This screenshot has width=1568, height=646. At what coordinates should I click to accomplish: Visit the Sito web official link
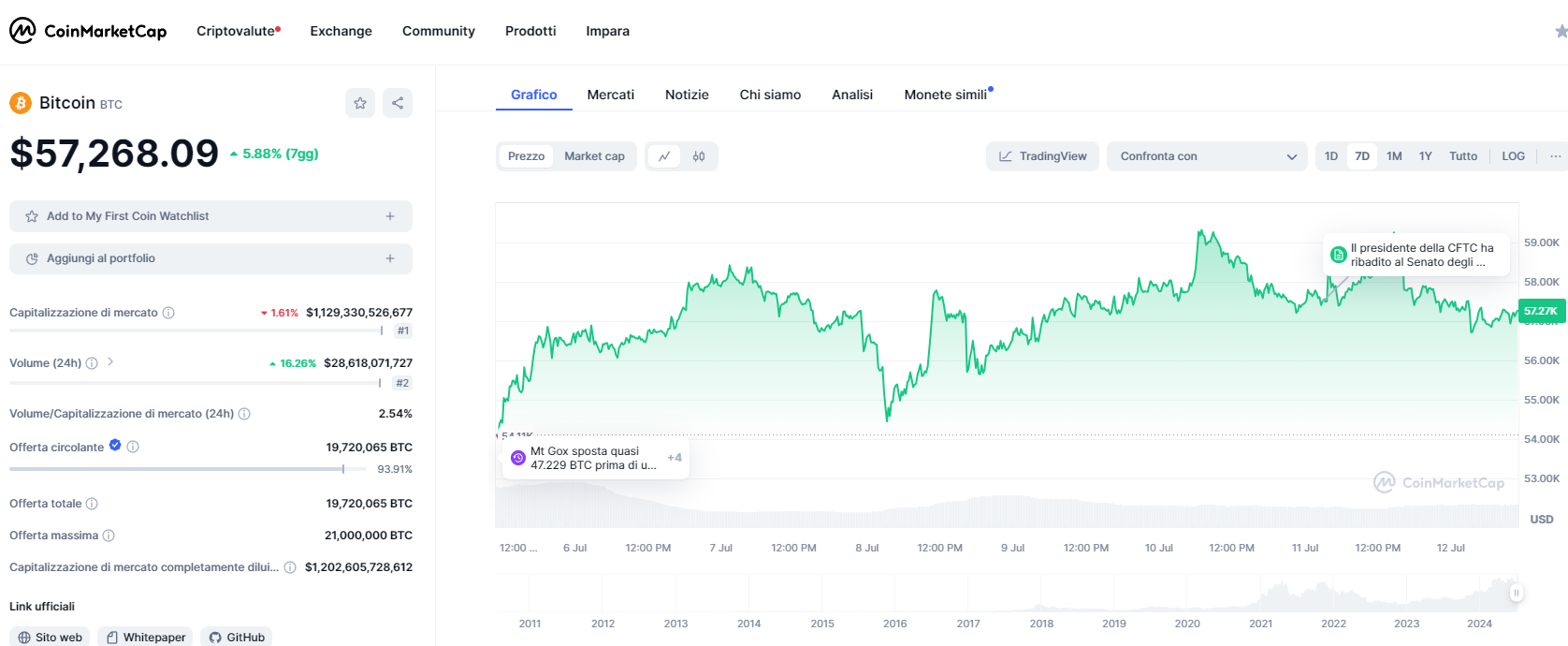coord(50,638)
